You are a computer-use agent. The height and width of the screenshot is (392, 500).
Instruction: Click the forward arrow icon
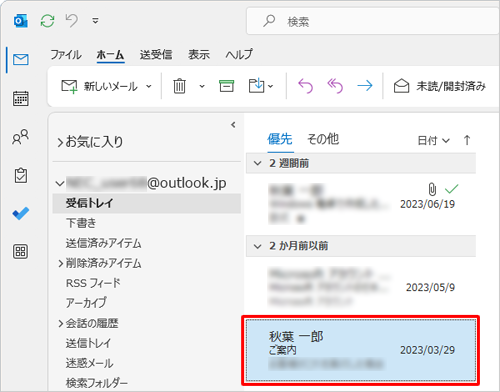tap(365, 86)
